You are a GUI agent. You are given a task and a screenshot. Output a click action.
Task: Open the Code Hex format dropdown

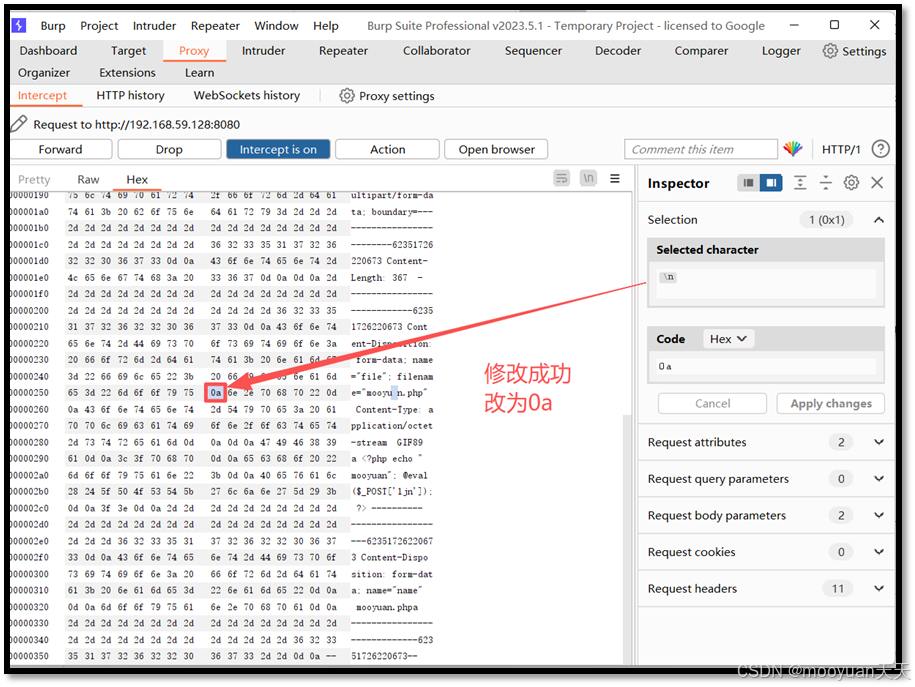point(728,339)
